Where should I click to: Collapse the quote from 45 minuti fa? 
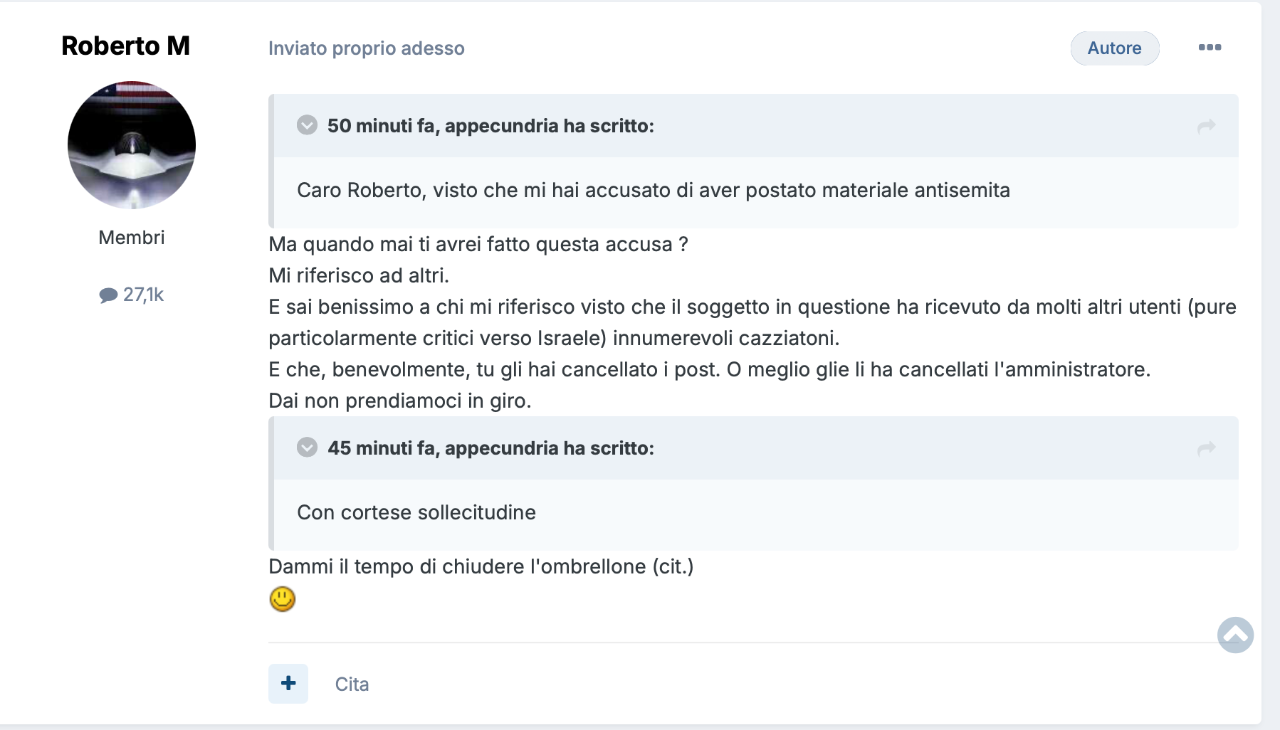click(x=307, y=447)
